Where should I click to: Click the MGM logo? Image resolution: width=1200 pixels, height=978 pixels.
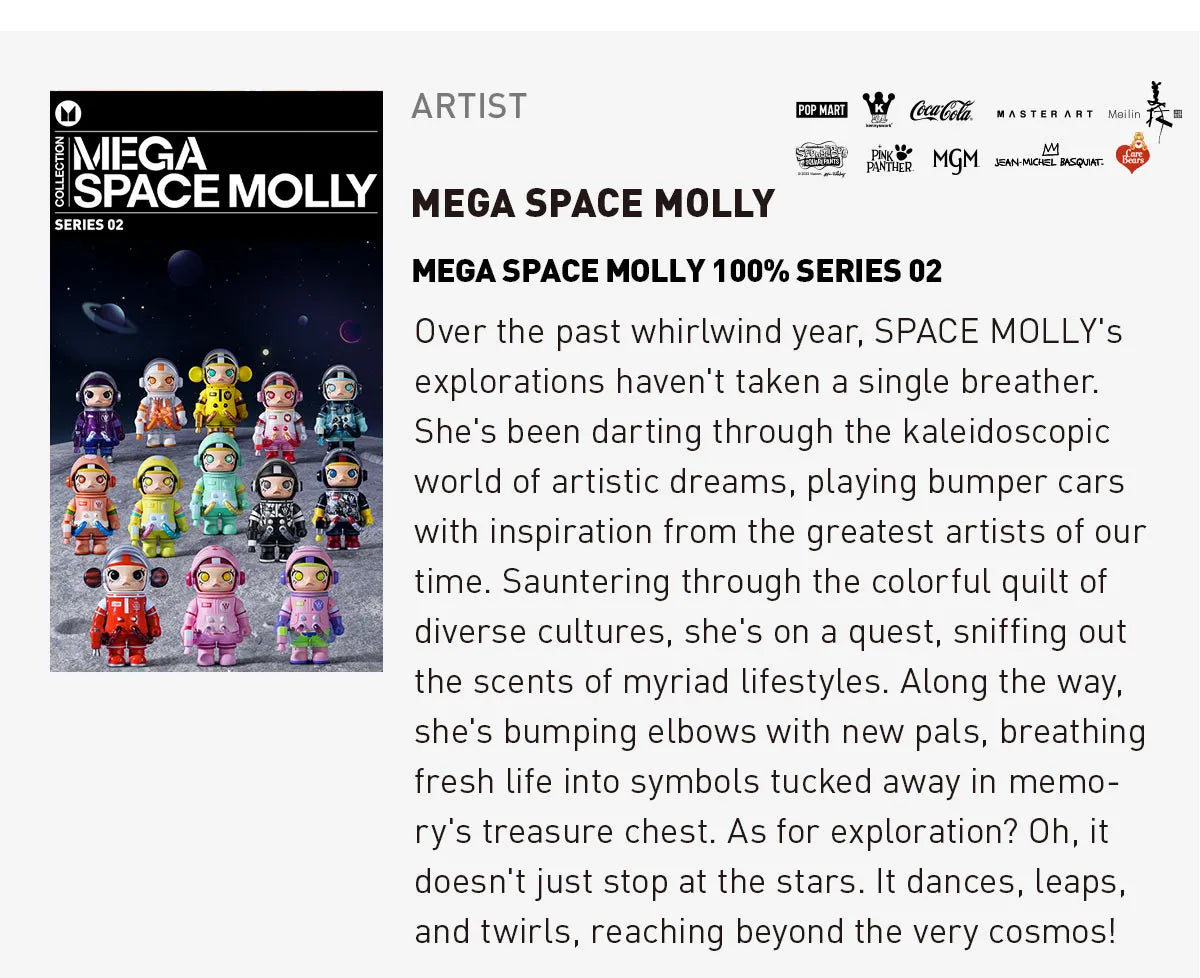click(x=955, y=160)
